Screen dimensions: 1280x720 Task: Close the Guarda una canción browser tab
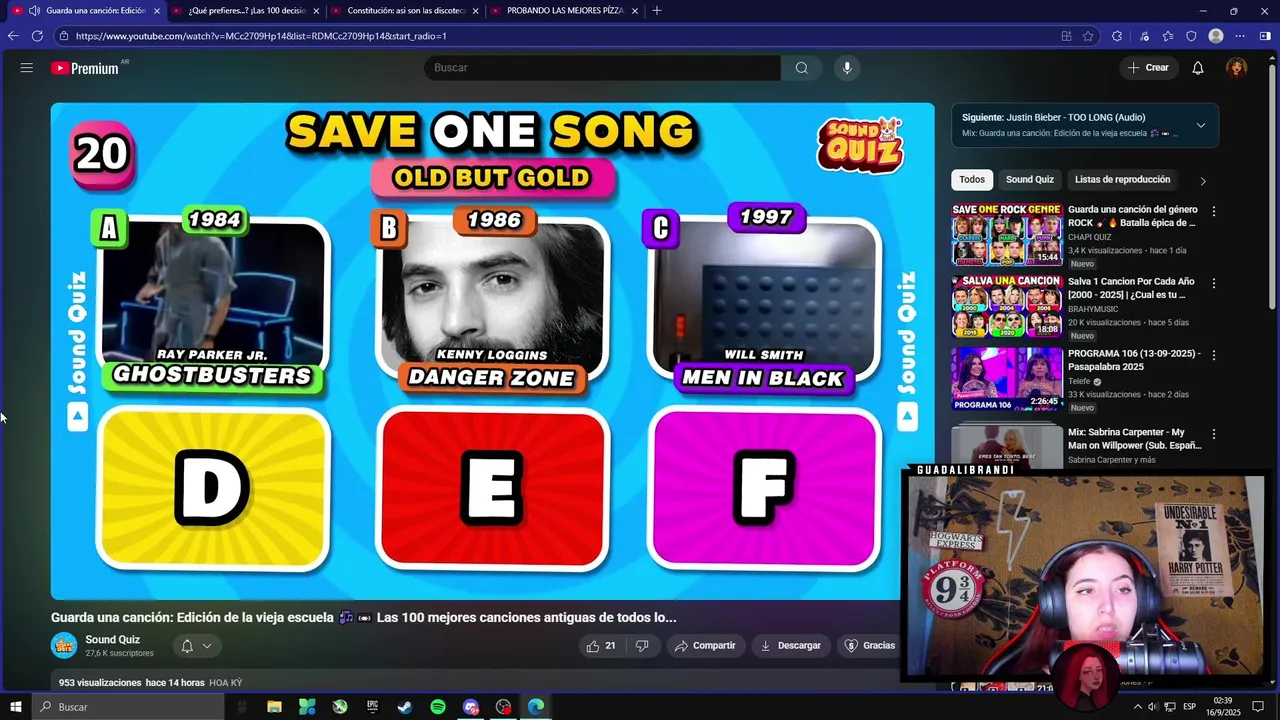(x=156, y=11)
